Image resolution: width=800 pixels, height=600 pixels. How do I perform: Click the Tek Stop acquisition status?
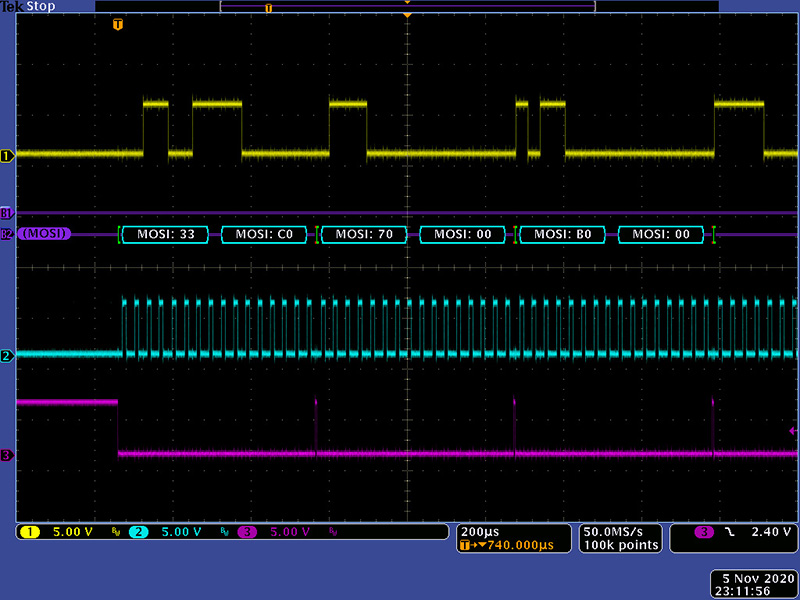coord(28,6)
